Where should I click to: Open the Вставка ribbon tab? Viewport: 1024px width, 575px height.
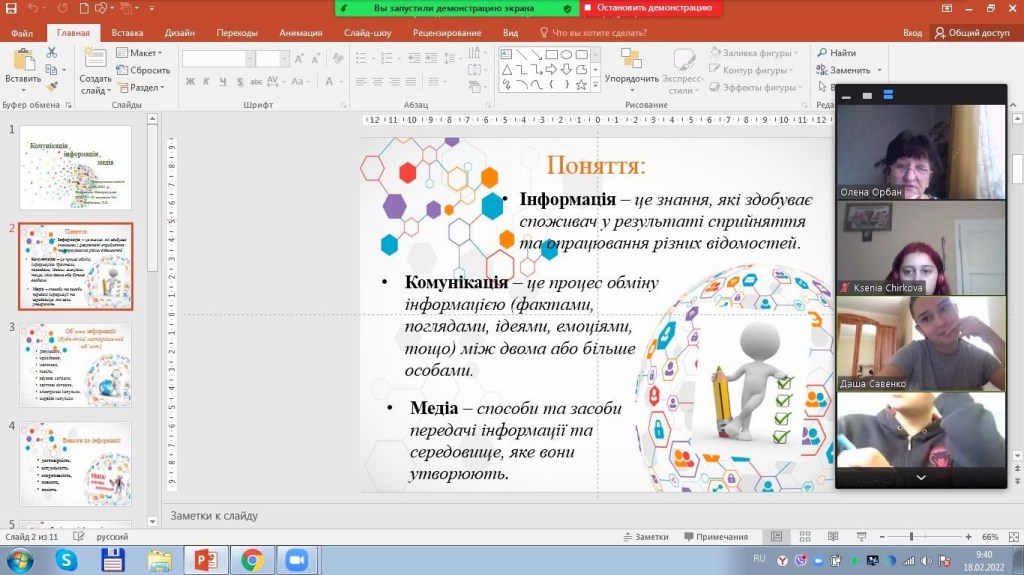tap(127, 32)
